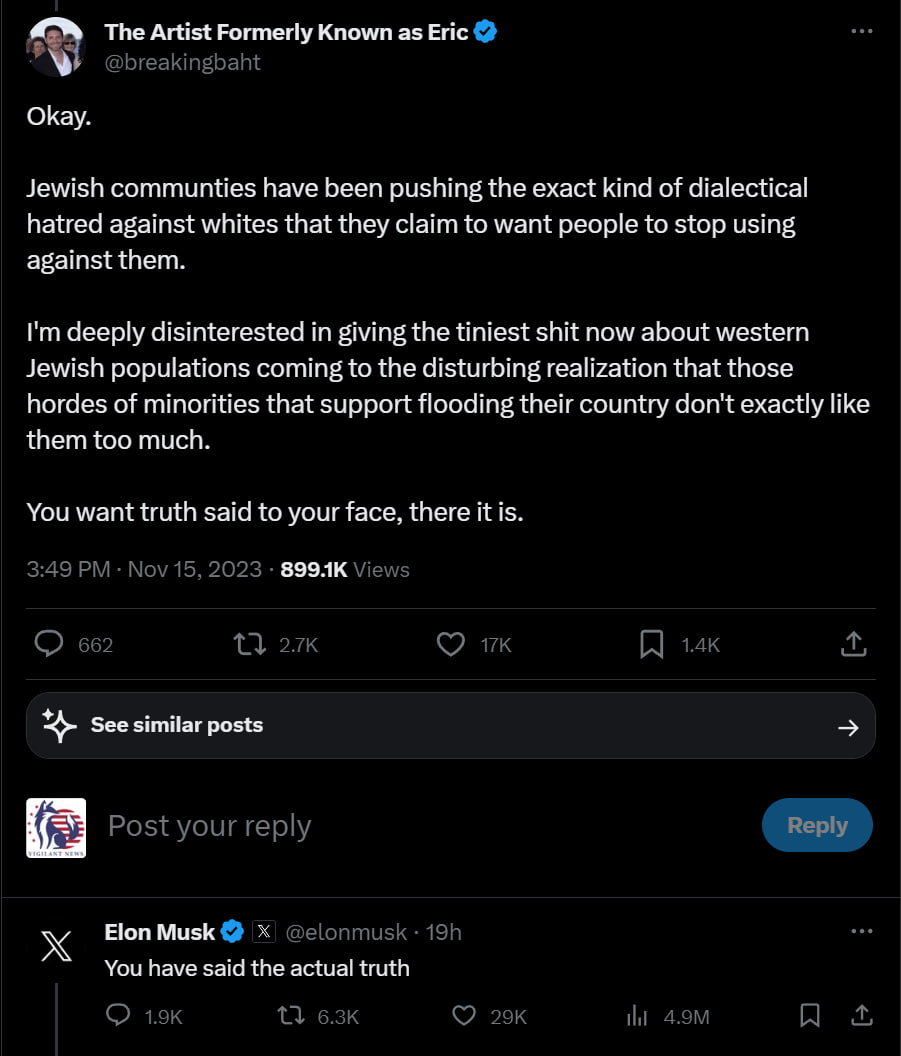The height and width of the screenshot is (1056, 901).
Task: Repost the main post
Action: point(249,645)
